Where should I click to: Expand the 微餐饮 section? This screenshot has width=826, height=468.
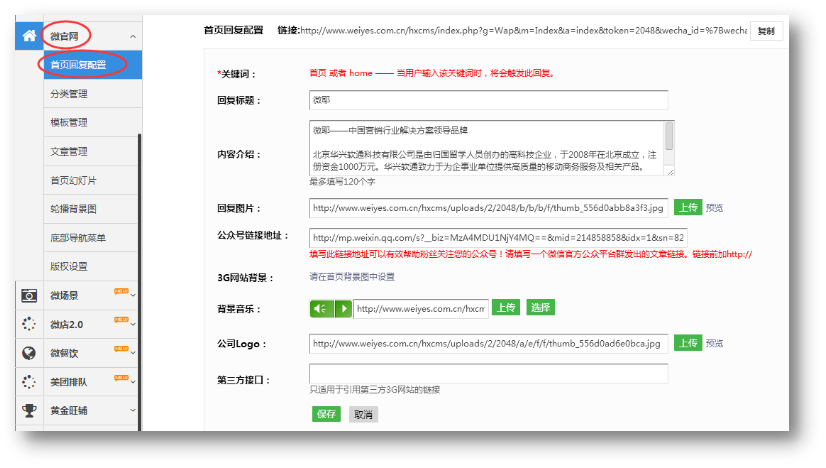coord(133,353)
